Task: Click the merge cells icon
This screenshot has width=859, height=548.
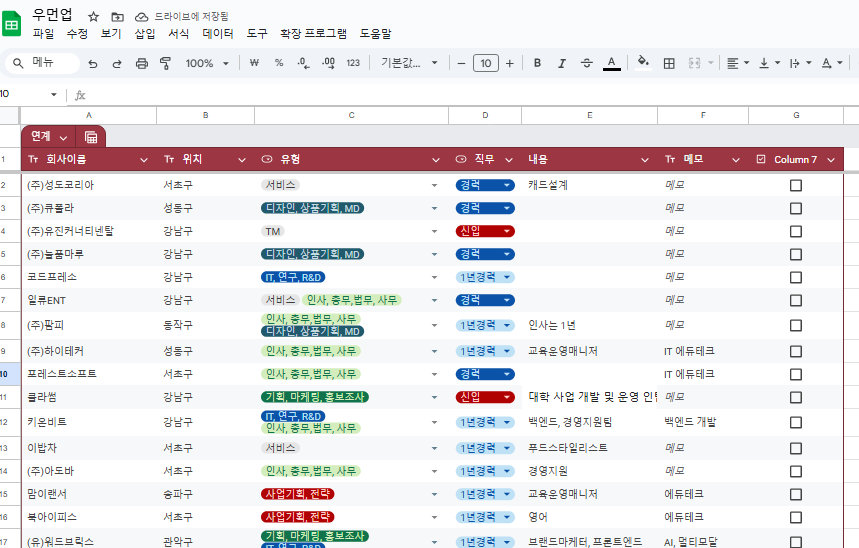Action: (694, 63)
